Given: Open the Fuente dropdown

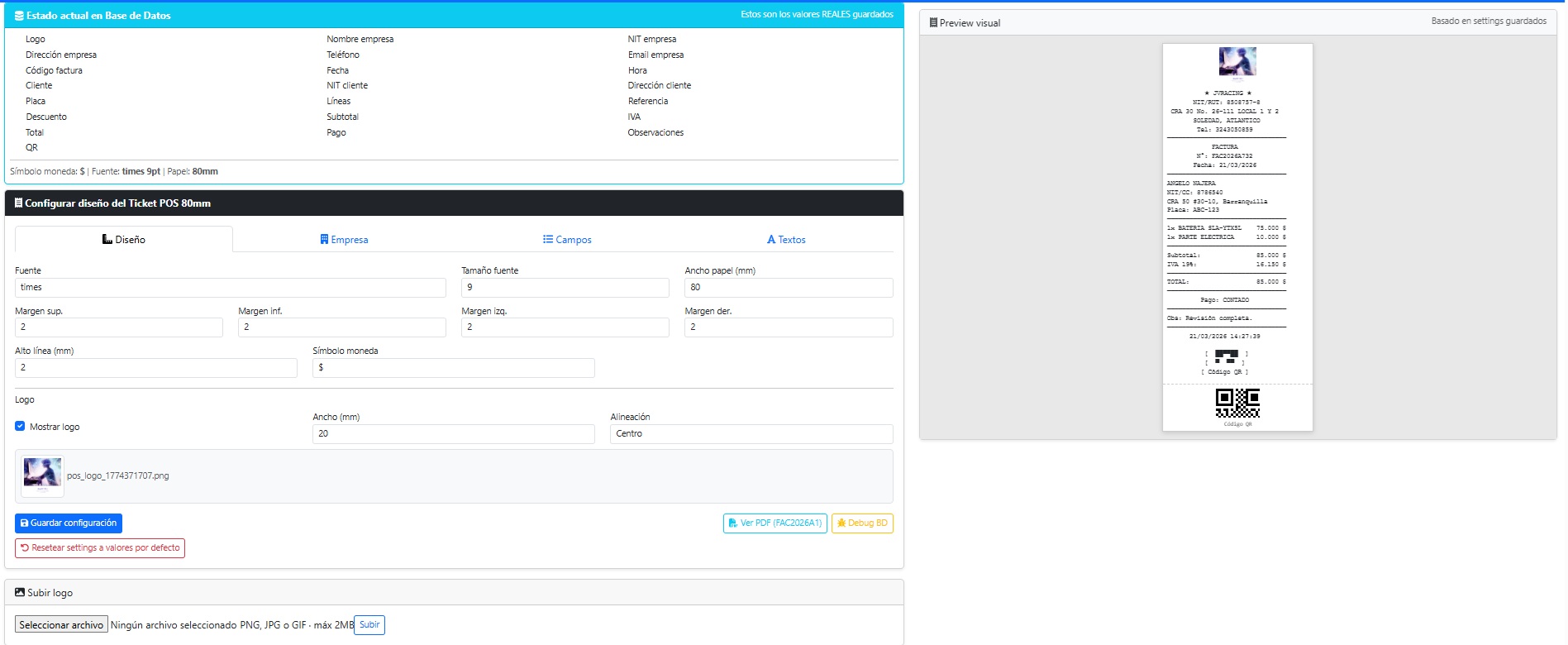Looking at the screenshot, I should tap(230, 288).
